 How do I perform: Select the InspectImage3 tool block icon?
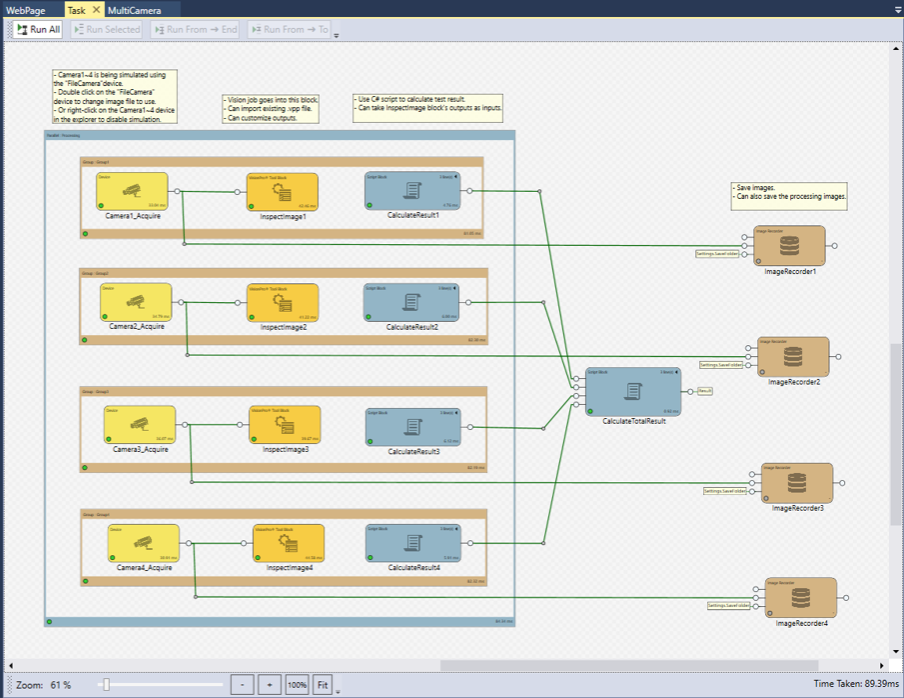coord(285,425)
